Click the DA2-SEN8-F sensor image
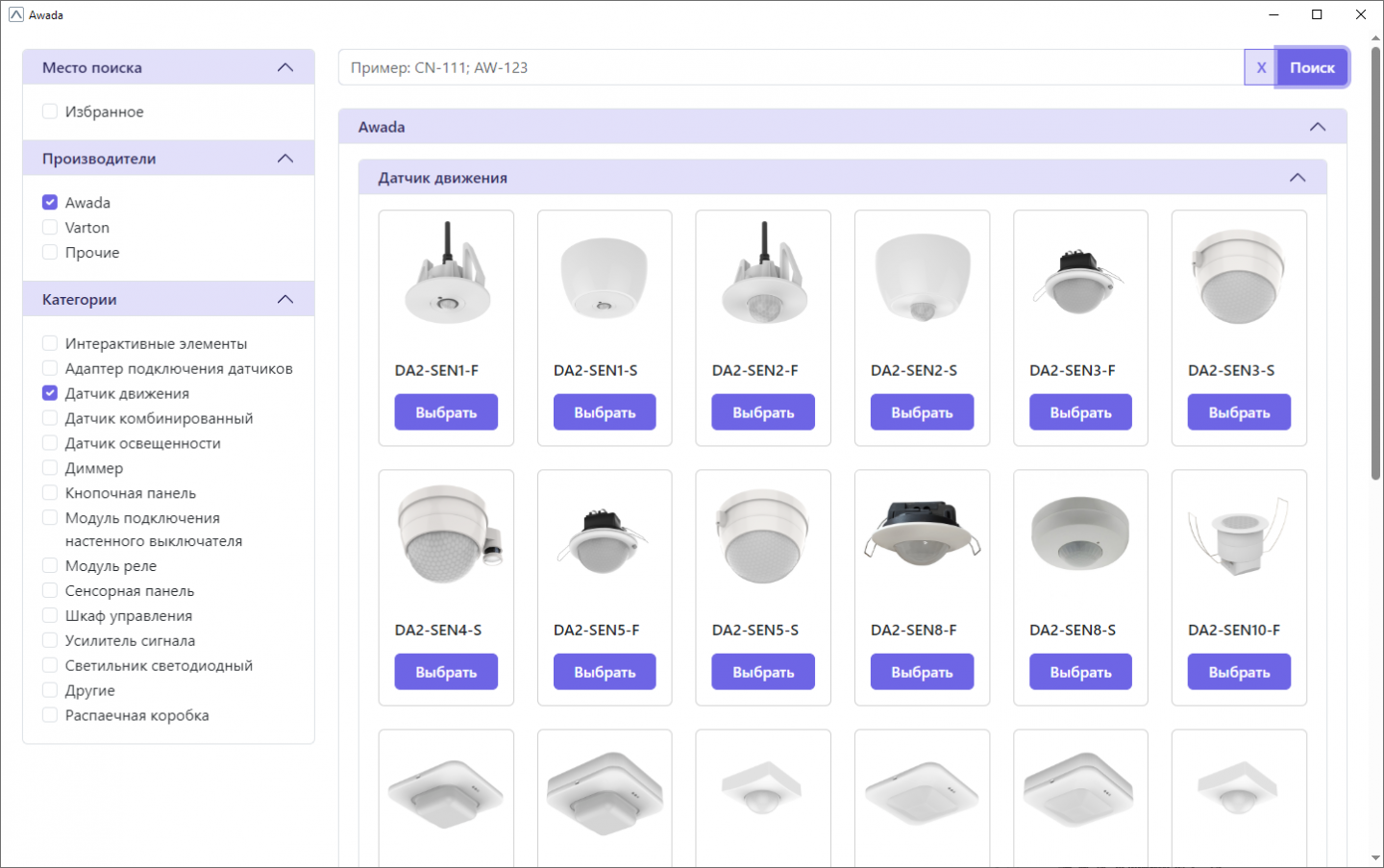The width and height of the screenshot is (1384, 868). click(x=923, y=533)
